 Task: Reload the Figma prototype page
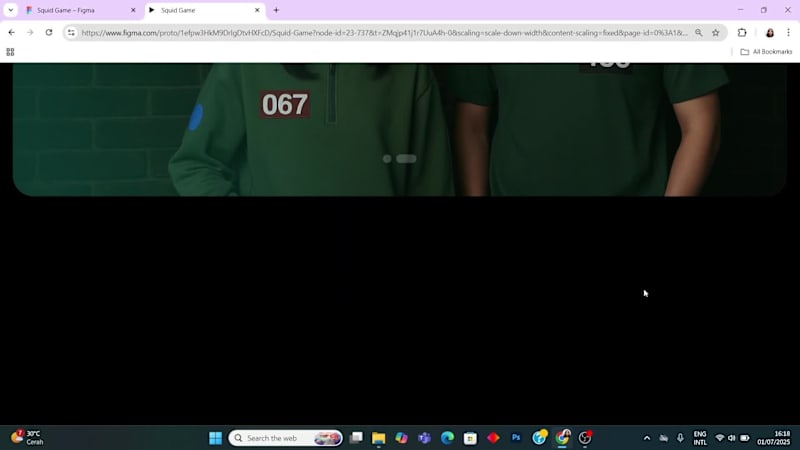coord(49,33)
